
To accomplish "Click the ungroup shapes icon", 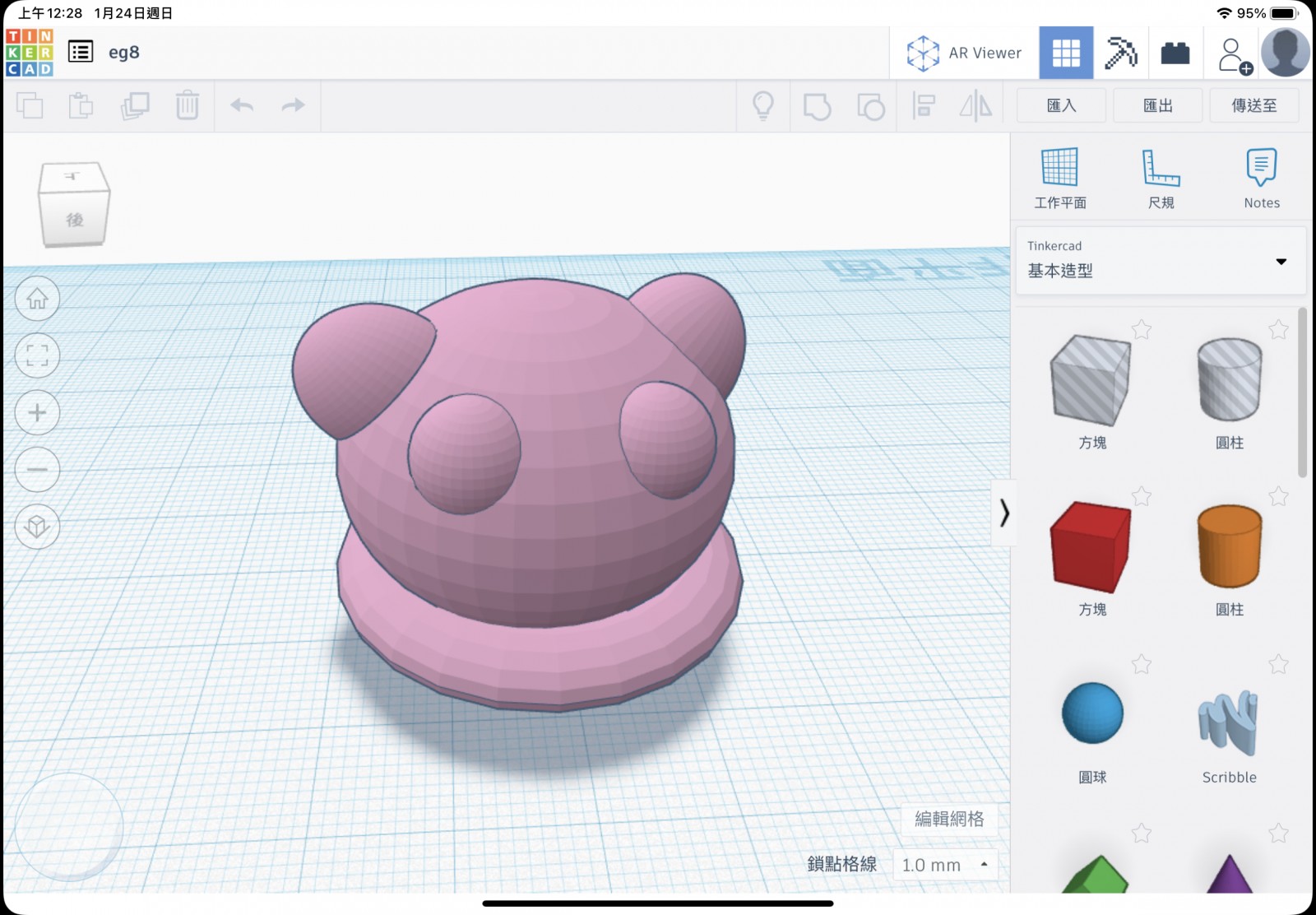I will [x=870, y=106].
